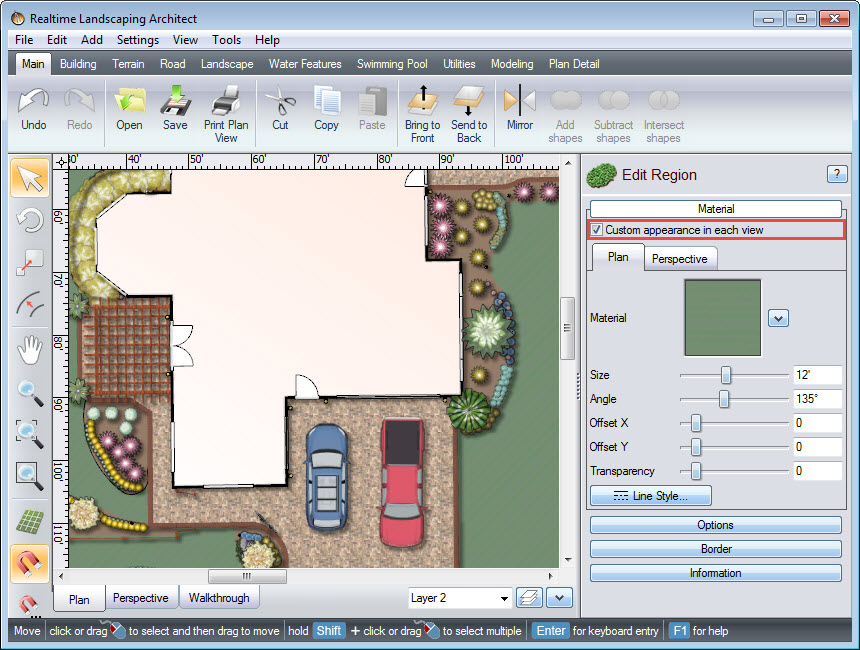This screenshot has height=650, width=860.
Task: Click Subtract shapes icon
Action: [x=613, y=101]
